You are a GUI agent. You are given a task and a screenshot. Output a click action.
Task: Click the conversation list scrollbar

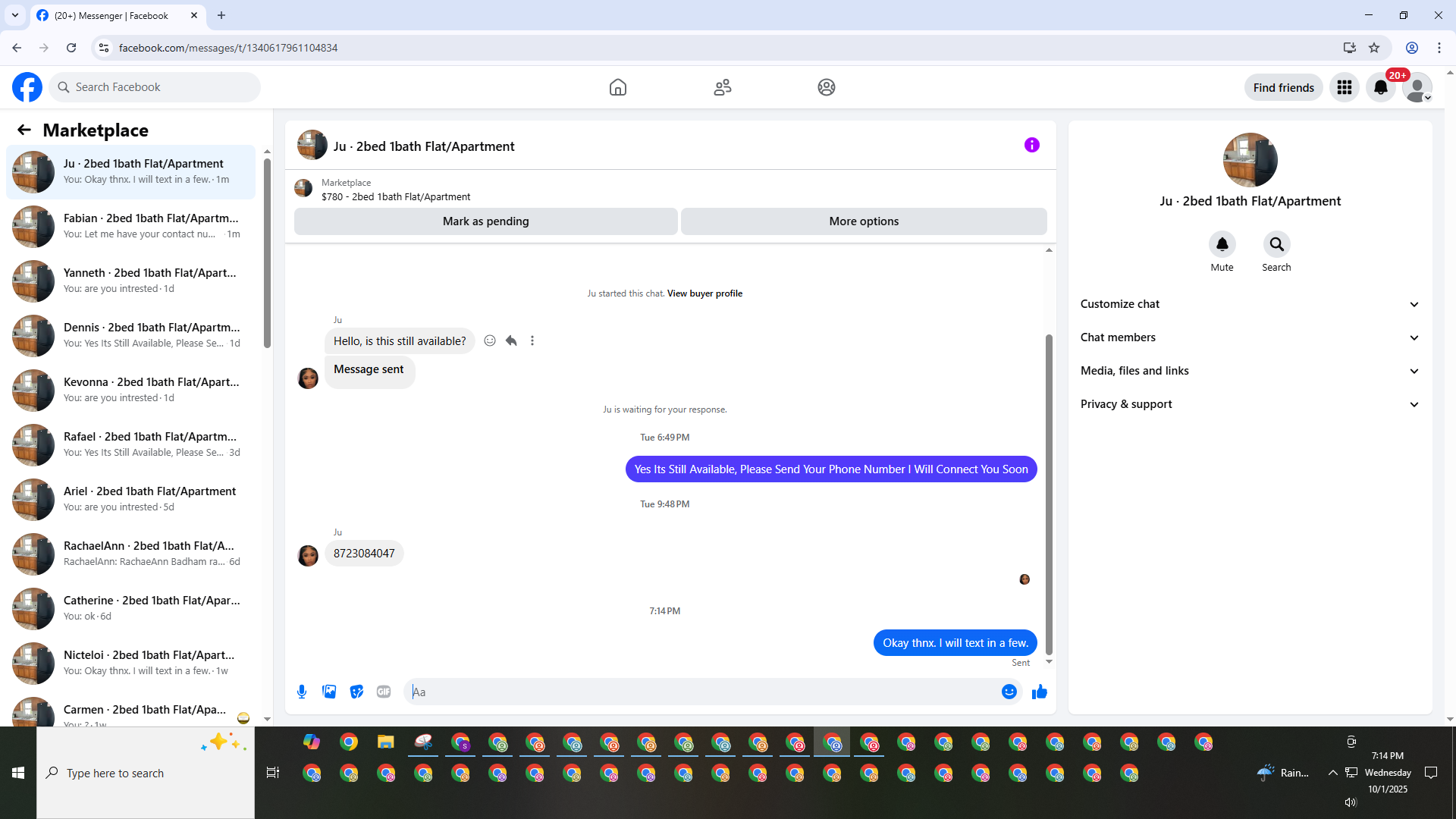(x=267, y=254)
